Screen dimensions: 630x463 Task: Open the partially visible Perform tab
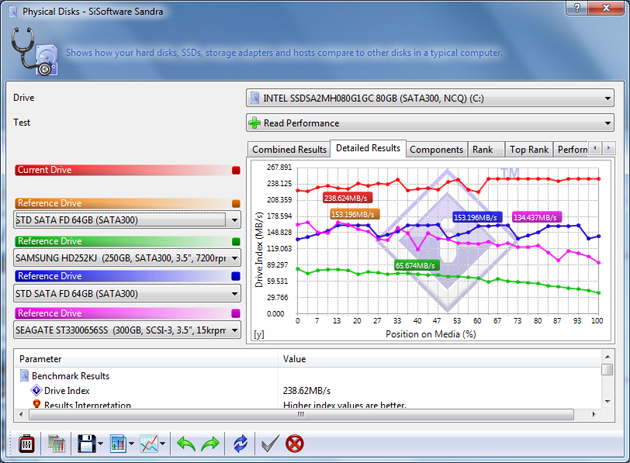coord(572,150)
